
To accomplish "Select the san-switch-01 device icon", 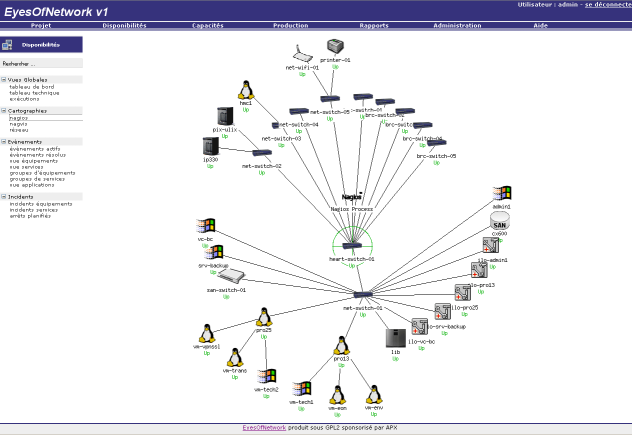I will [x=231, y=276].
